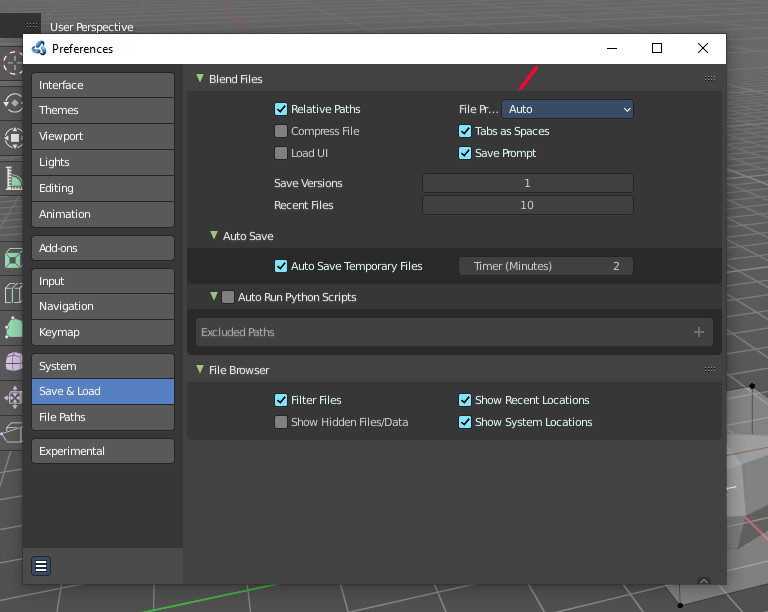Open System preferences tab
Viewport: 768px width, 612px height.
[103, 366]
